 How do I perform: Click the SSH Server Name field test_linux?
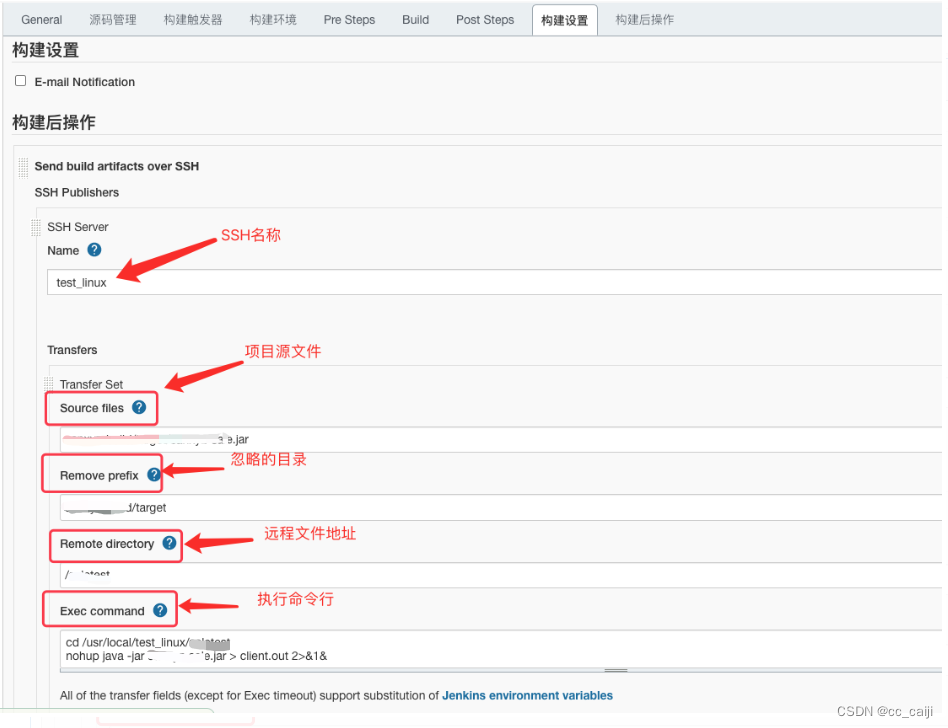tap(495, 282)
